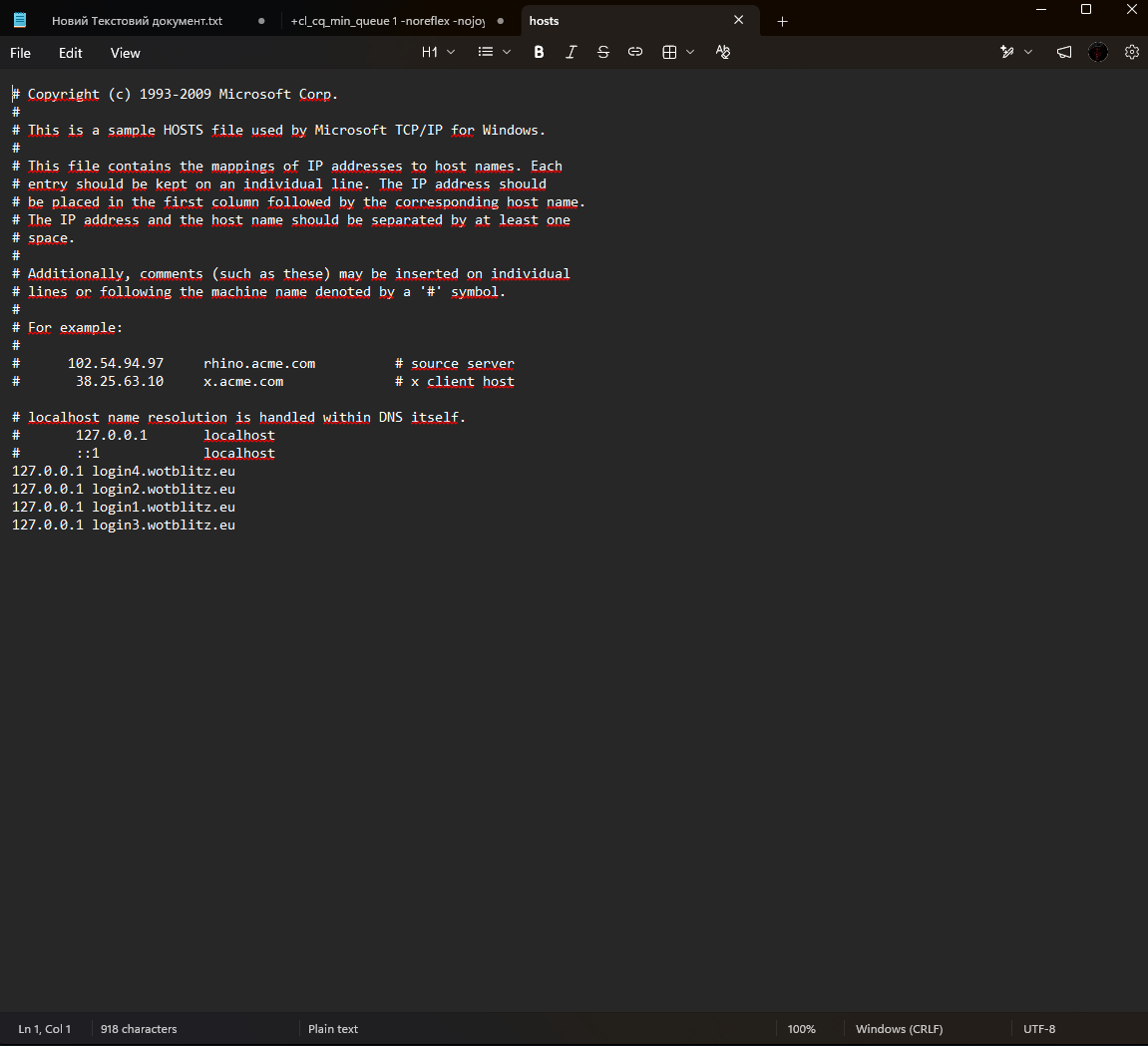Image resolution: width=1148 pixels, height=1046 pixels.
Task: Click the AI rewrite pen icon
Action: click(1007, 52)
